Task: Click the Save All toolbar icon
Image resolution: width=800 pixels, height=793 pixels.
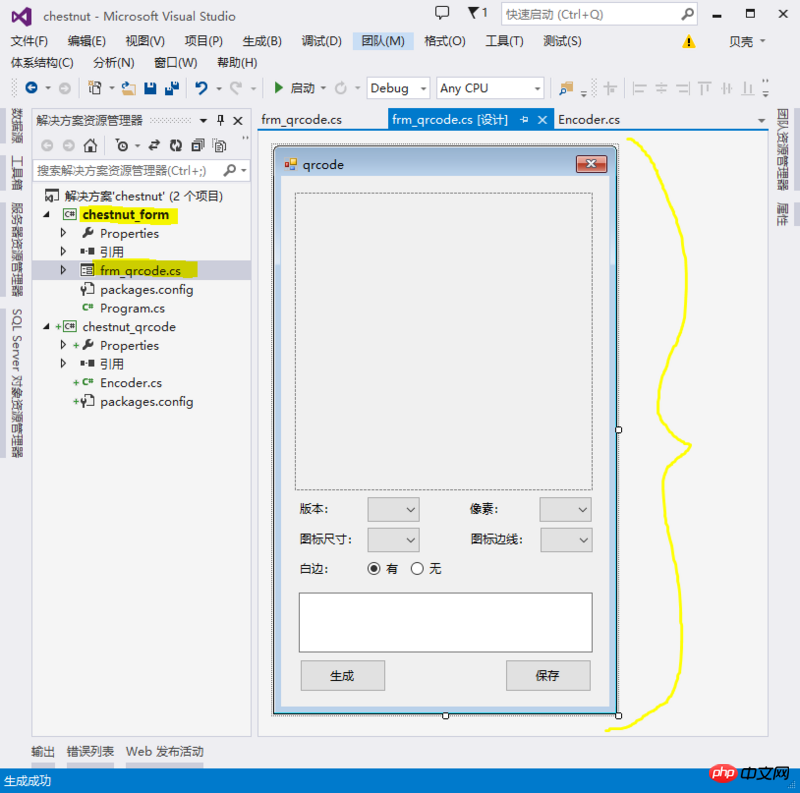Action: (x=171, y=88)
